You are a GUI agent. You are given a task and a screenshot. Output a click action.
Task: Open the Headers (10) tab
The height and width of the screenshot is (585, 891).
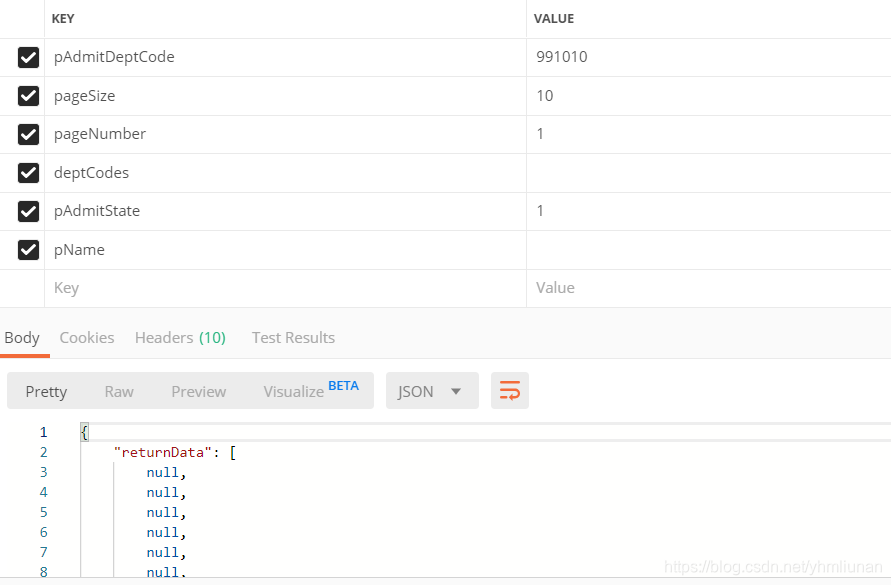coord(180,338)
